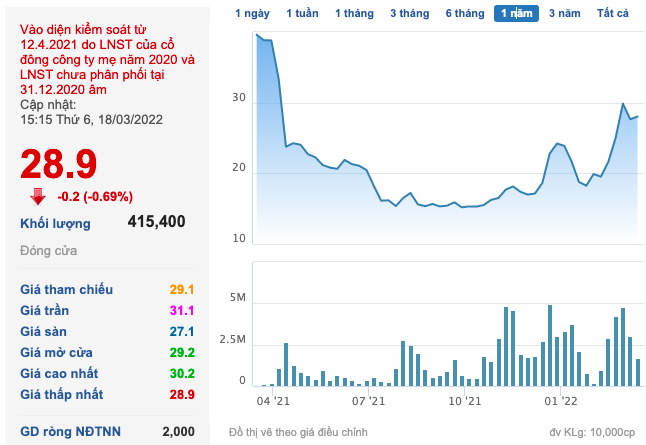Click the GD ròng NĐTNN label
Screen dimensions: 646x445
coord(67,431)
